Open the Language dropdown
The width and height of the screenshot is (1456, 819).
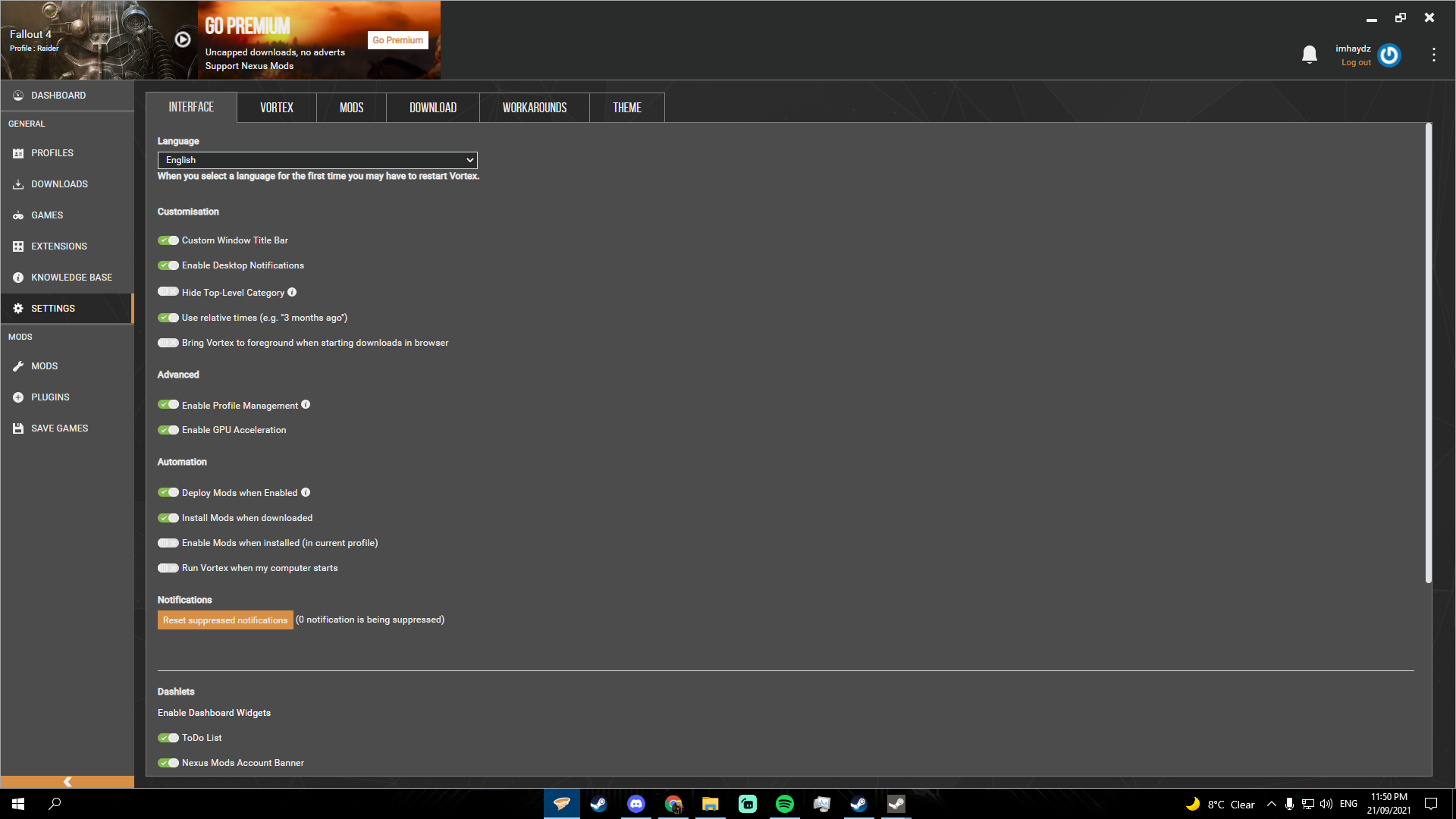click(x=317, y=160)
